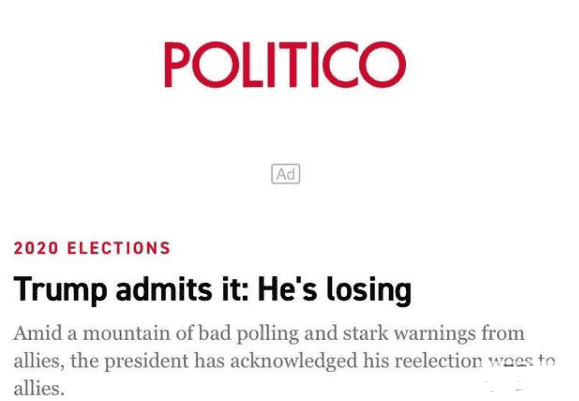
Task: Click the final O in POLITICO logo
Action: pos(382,65)
